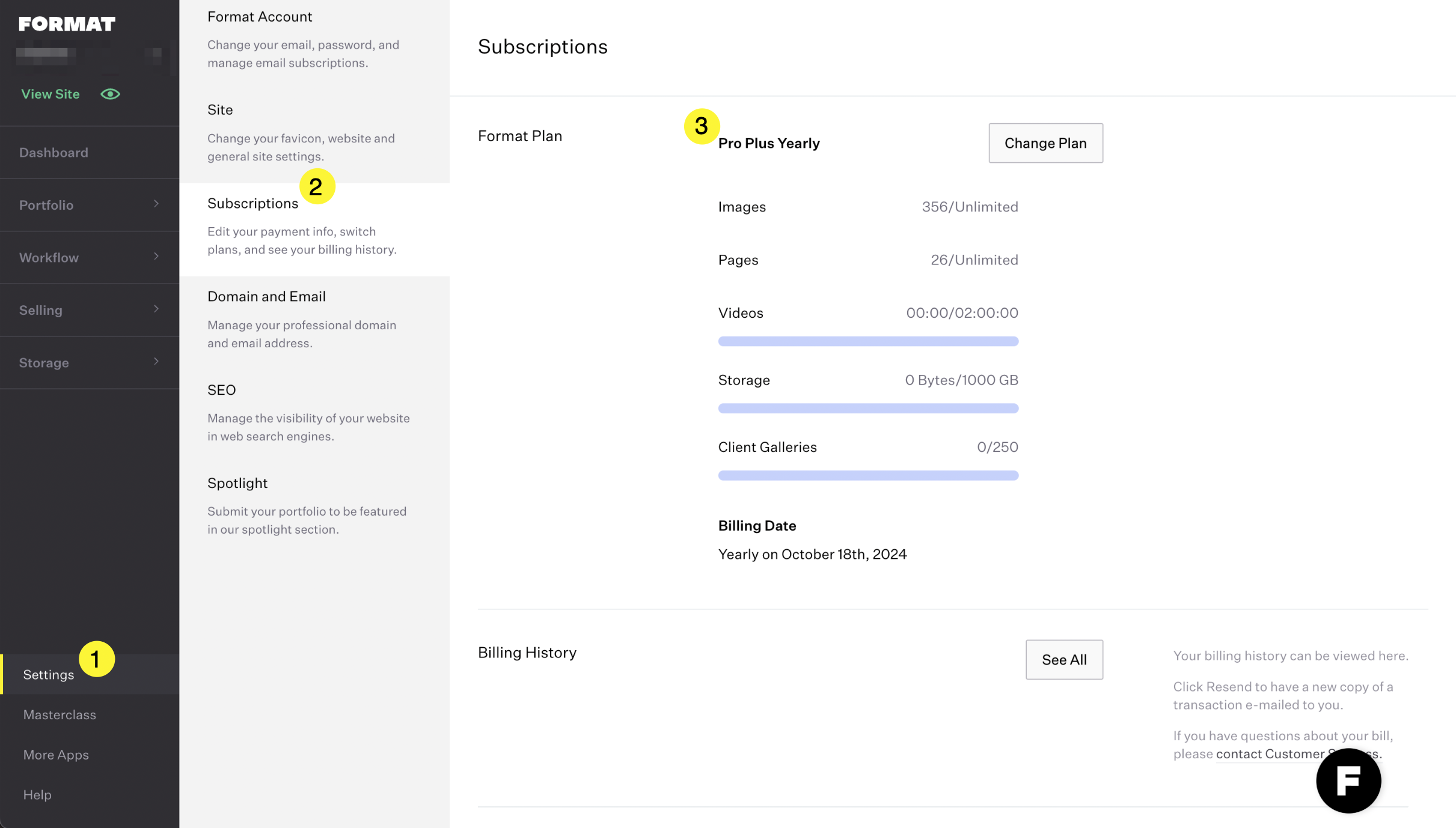
Task: Click the 00:00/02:00:00 videos value
Action: tap(962, 313)
